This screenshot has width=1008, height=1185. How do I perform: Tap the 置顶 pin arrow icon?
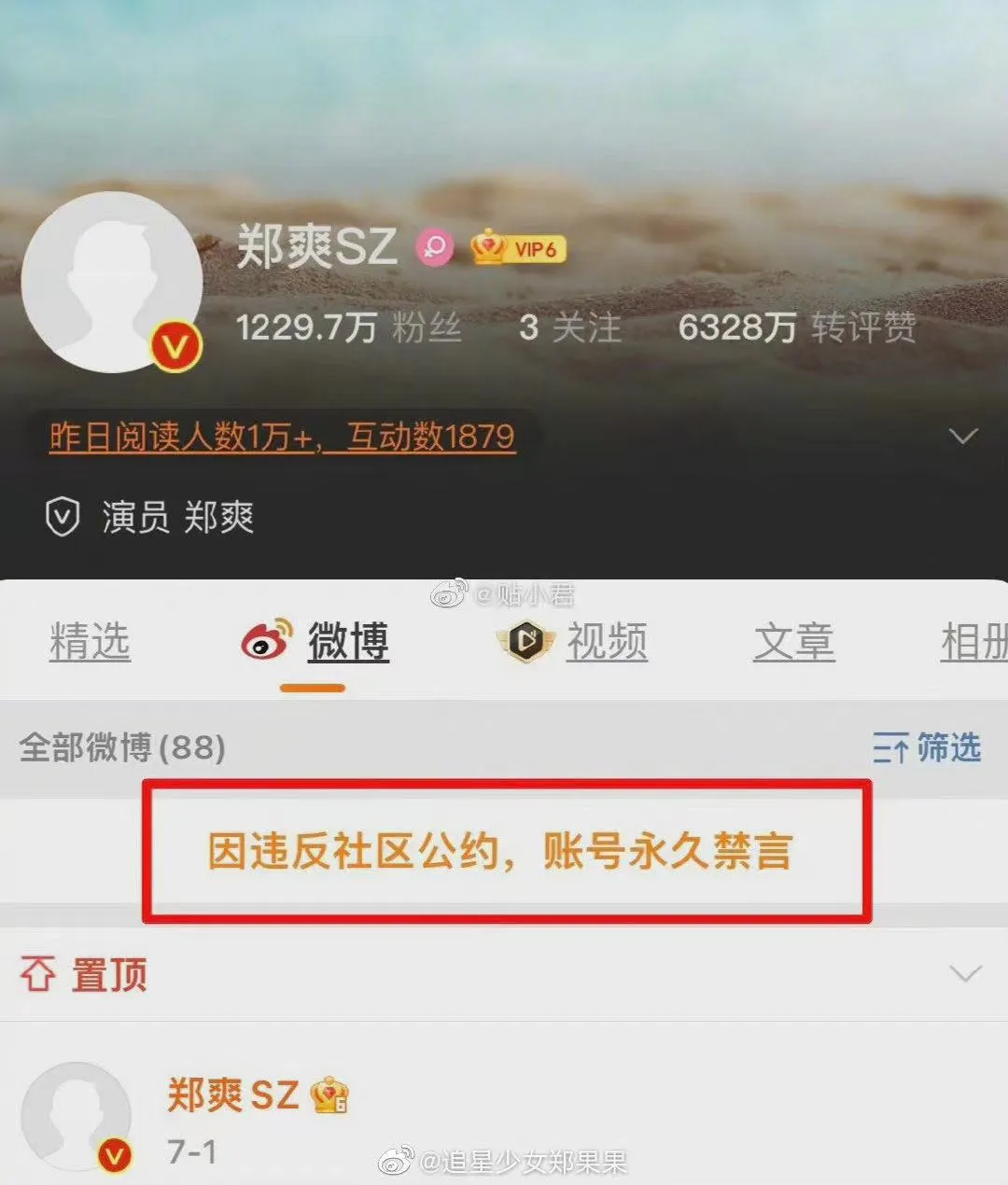pyautogui.click(x=37, y=974)
